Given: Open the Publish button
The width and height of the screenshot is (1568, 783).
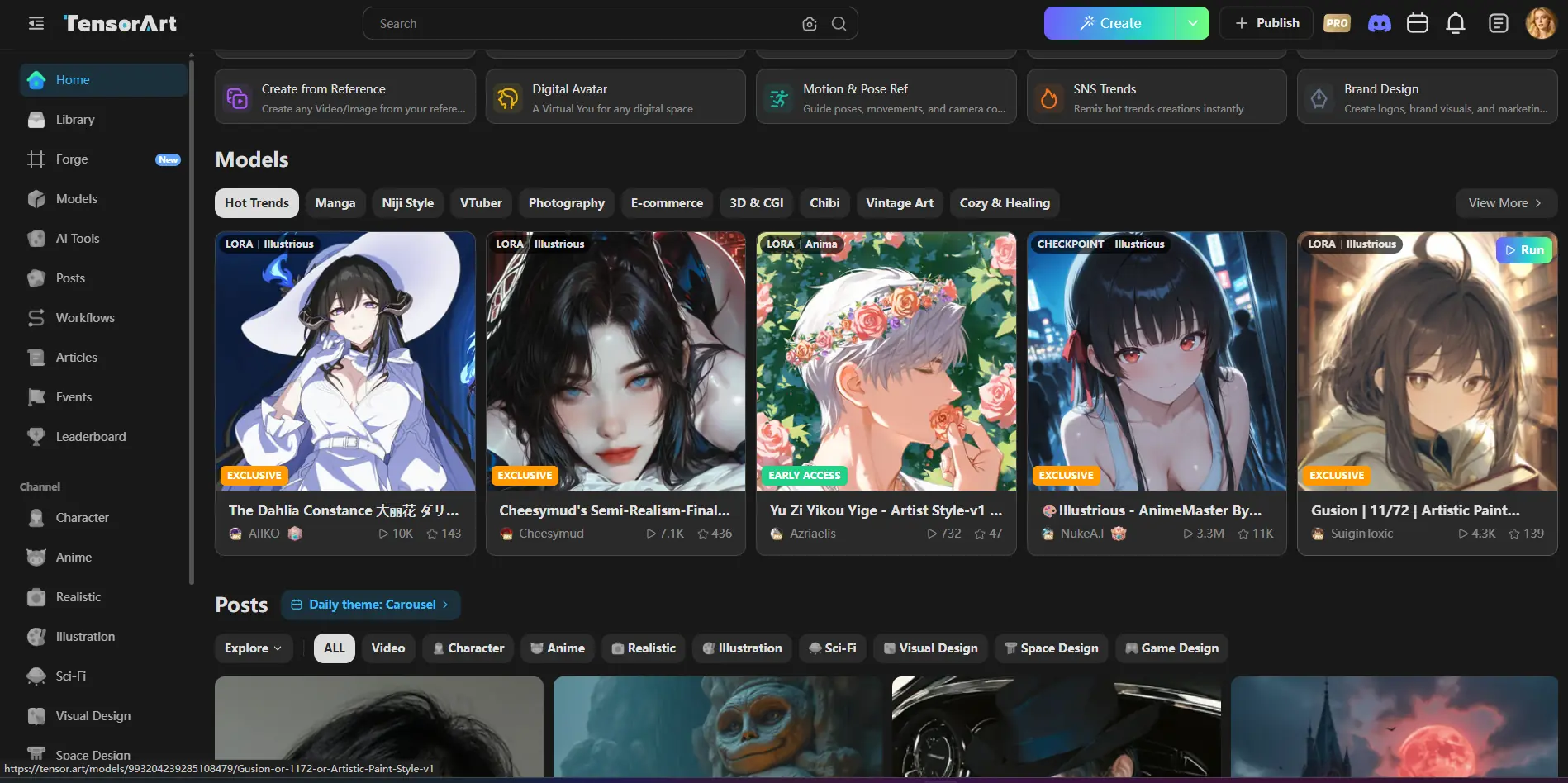Looking at the screenshot, I should [x=1266, y=23].
